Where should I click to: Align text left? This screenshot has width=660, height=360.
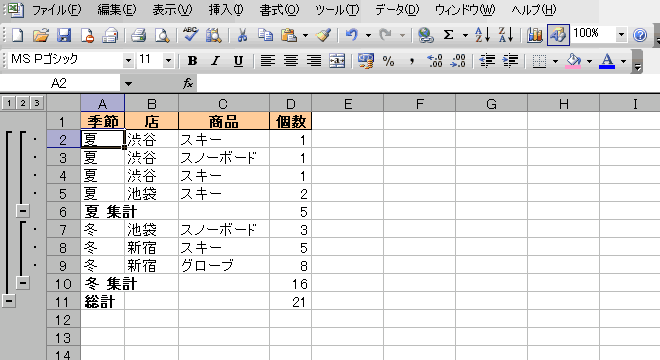[268, 61]
